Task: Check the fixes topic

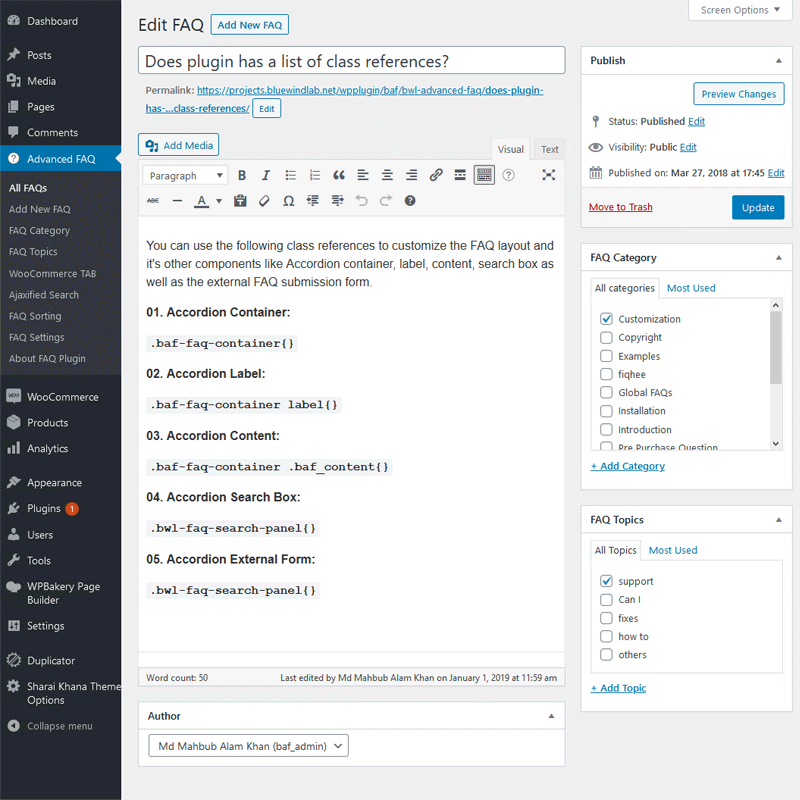Action: [604, 618]
